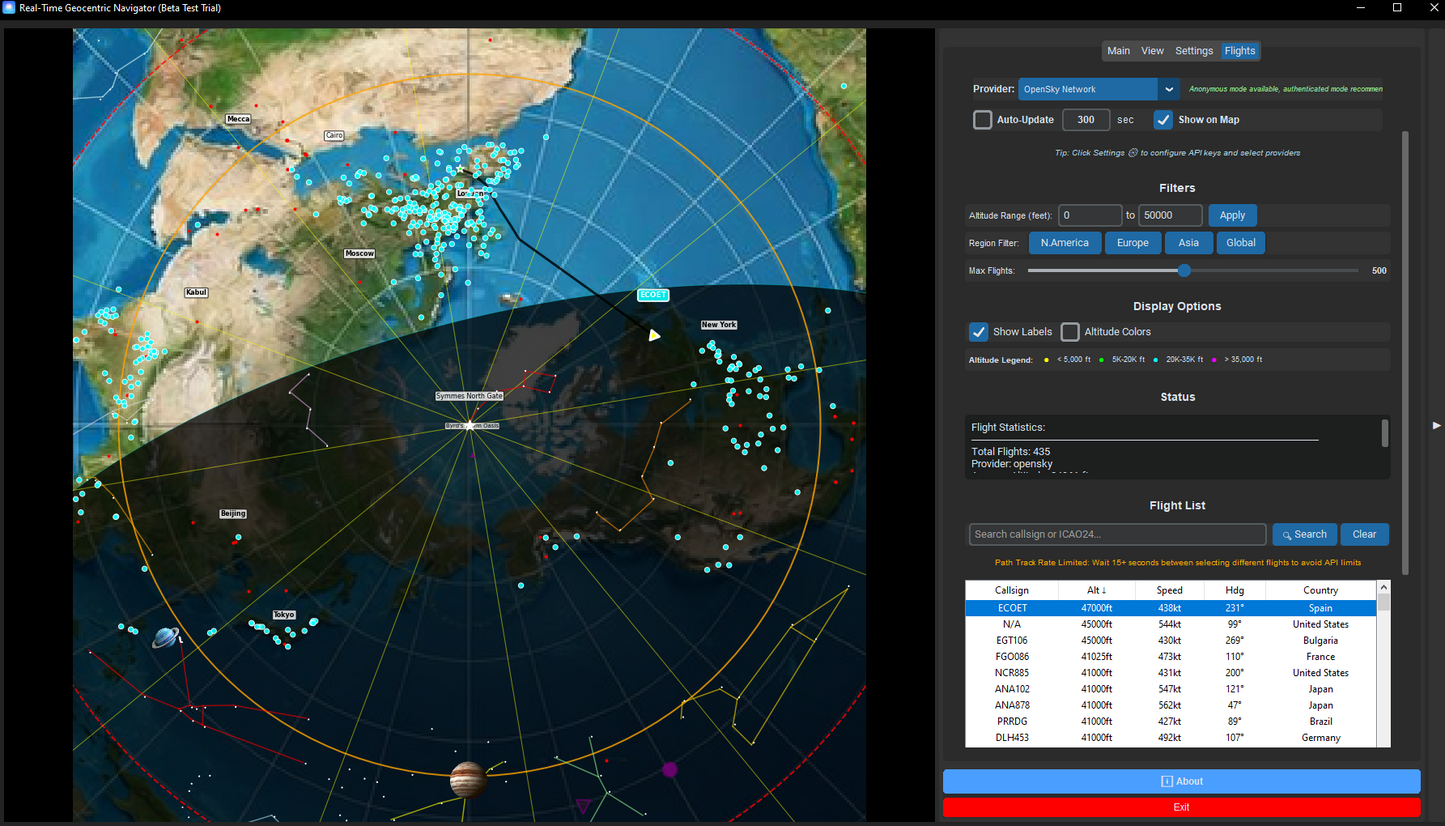Click the Saturn planet icon on the map
Viewport: 1445px width, 826px height.
[x=165, y=637]
